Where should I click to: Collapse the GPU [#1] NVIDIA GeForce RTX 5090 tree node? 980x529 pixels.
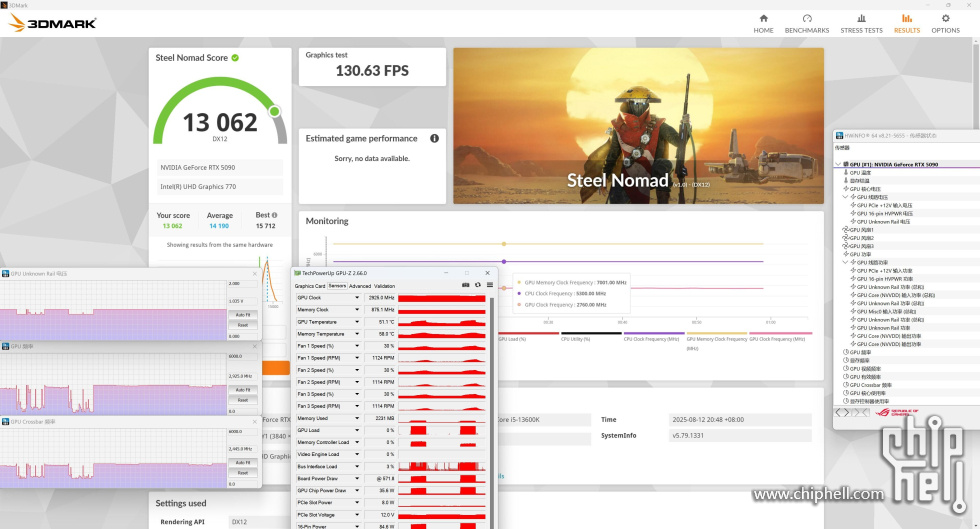(838, 164)
